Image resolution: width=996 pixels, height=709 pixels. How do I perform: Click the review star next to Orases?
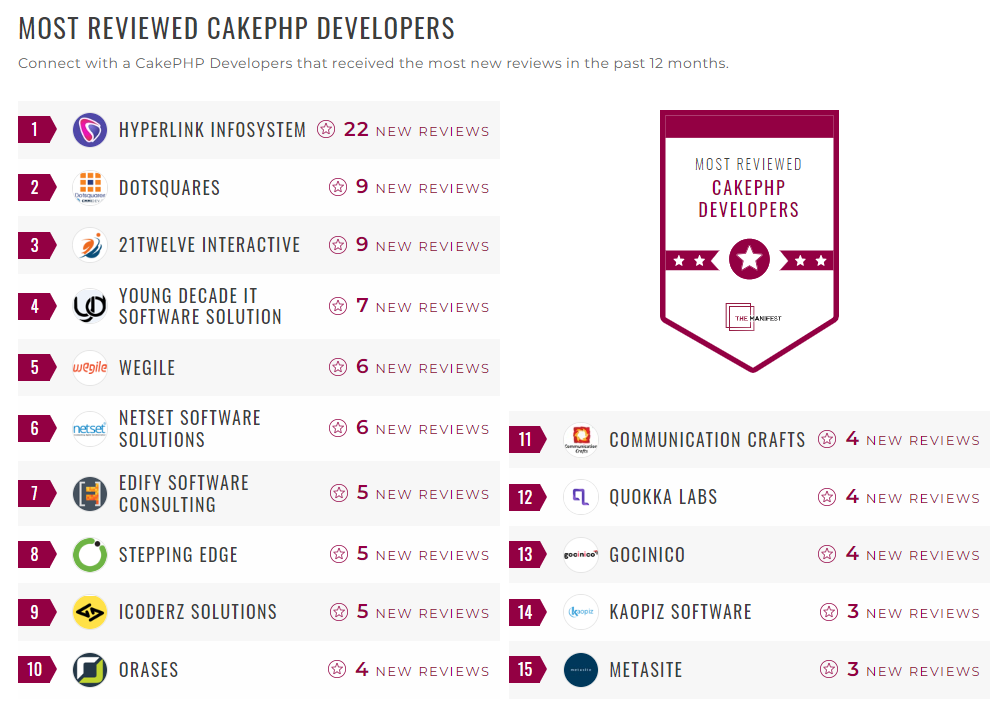pyautogui.click(x=338, y=670)
